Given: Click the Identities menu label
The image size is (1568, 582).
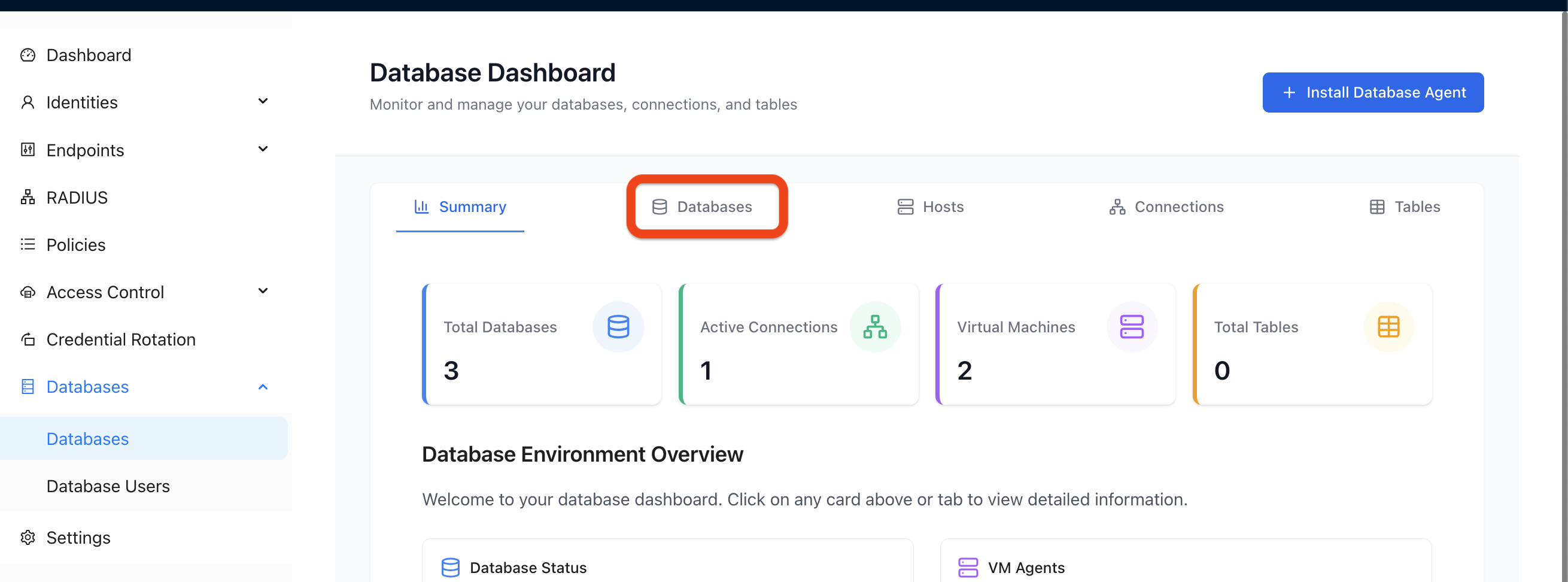Looking at the screenshot, I should 81,102.
